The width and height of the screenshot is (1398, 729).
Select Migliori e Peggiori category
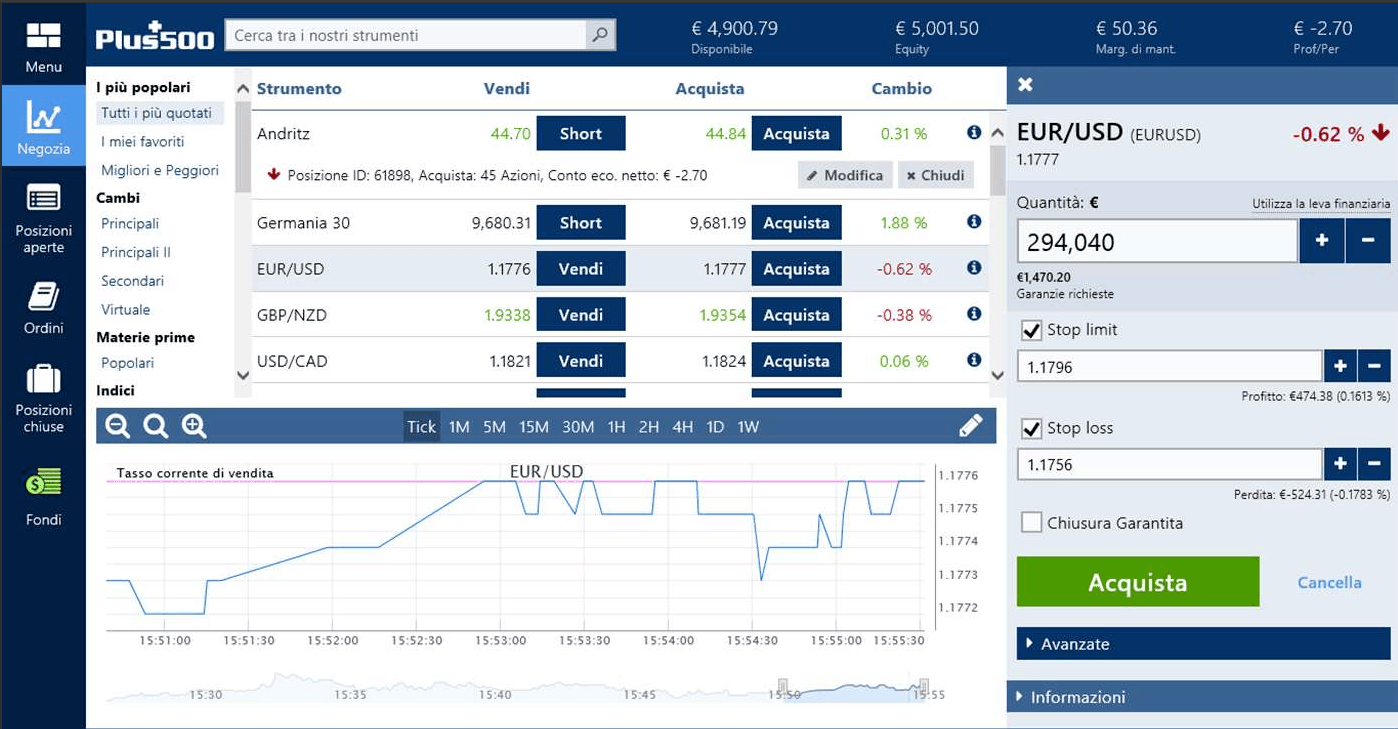pyautogui.click(x=160, y=170)
